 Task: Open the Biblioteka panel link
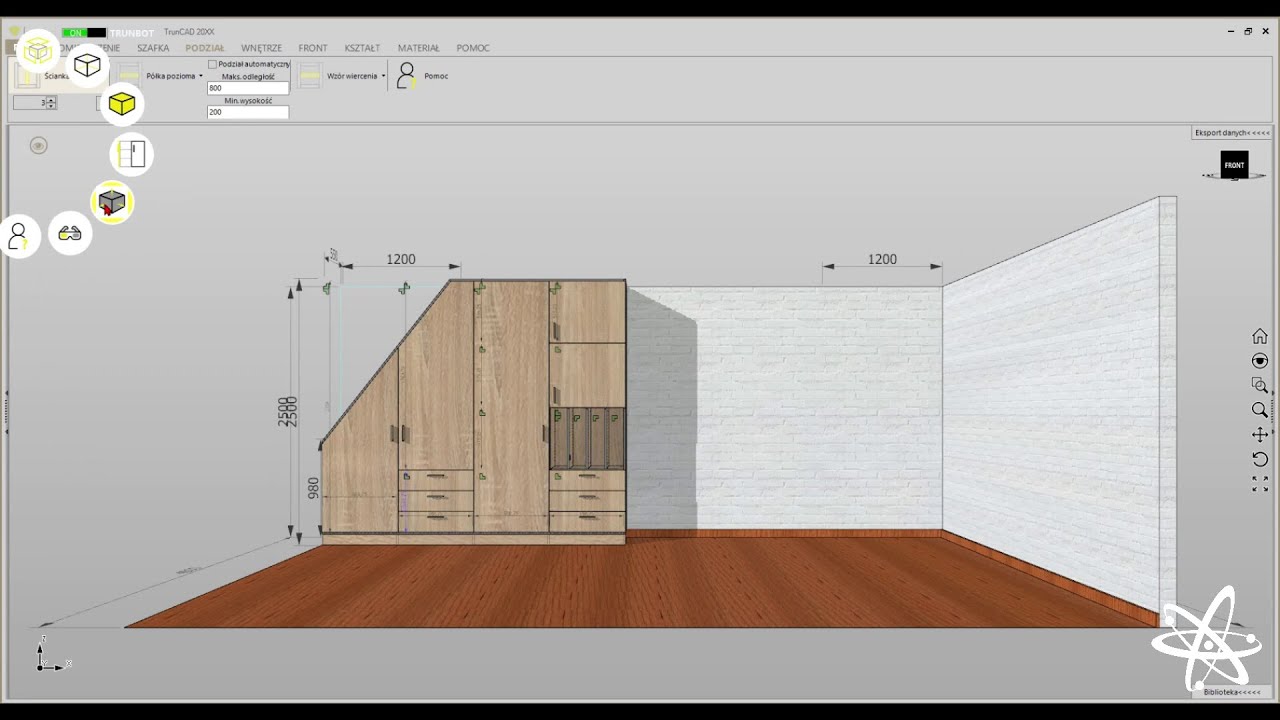coord(1232,692)
